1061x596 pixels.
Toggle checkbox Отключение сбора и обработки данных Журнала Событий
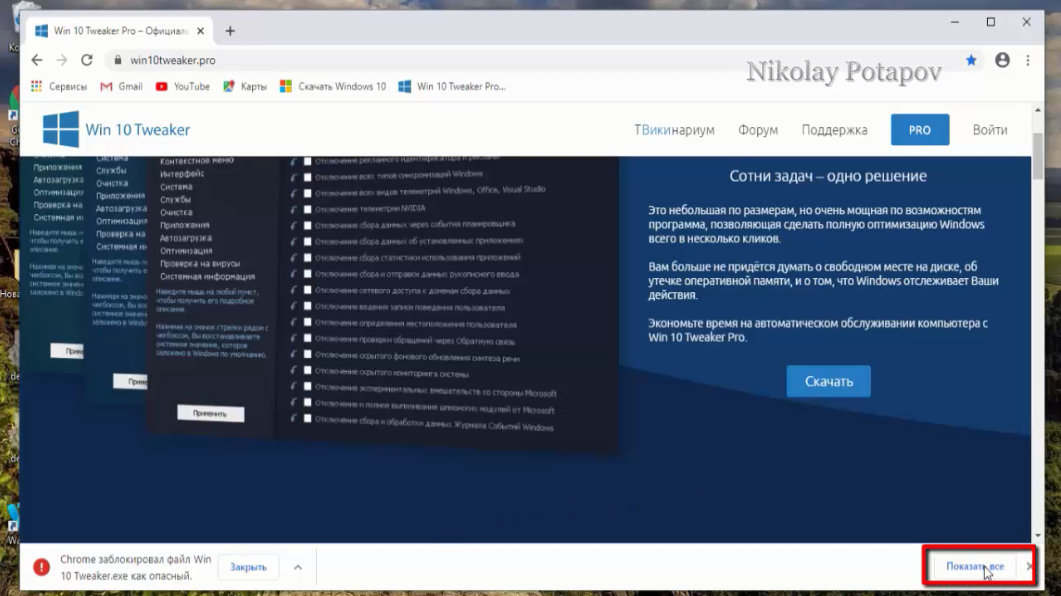pos(307,419)
